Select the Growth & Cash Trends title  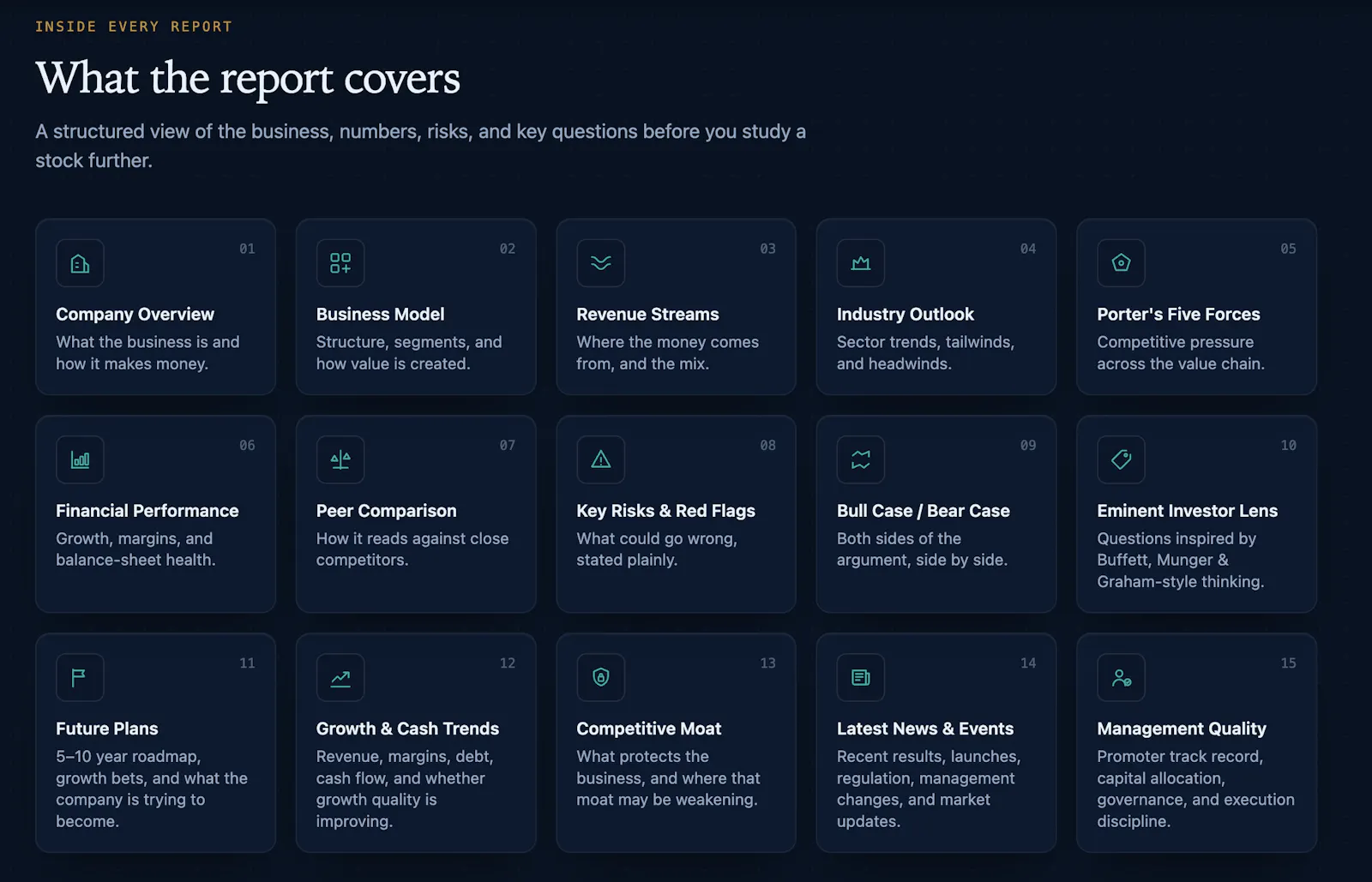tap(407, 729)
